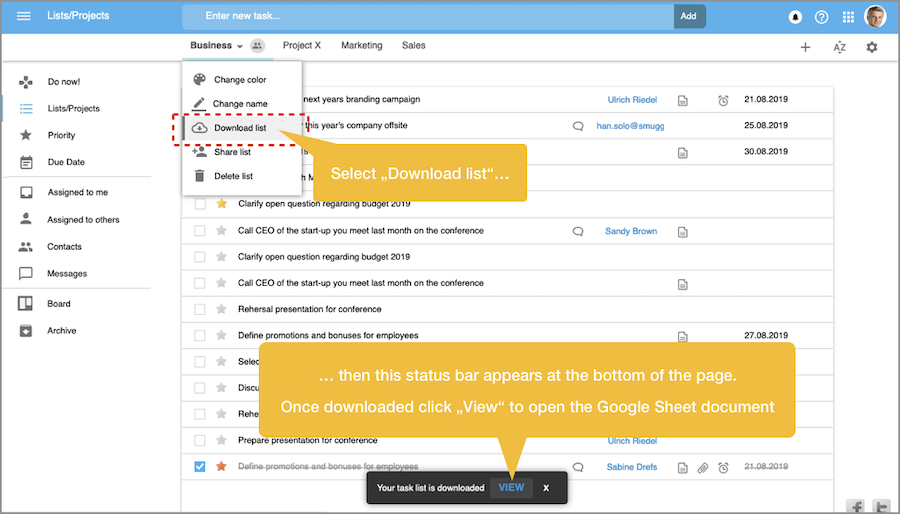Click the note icon in the 27.08.2019 row
Viewport: 900px width, 514px height.
click(682, 337)
